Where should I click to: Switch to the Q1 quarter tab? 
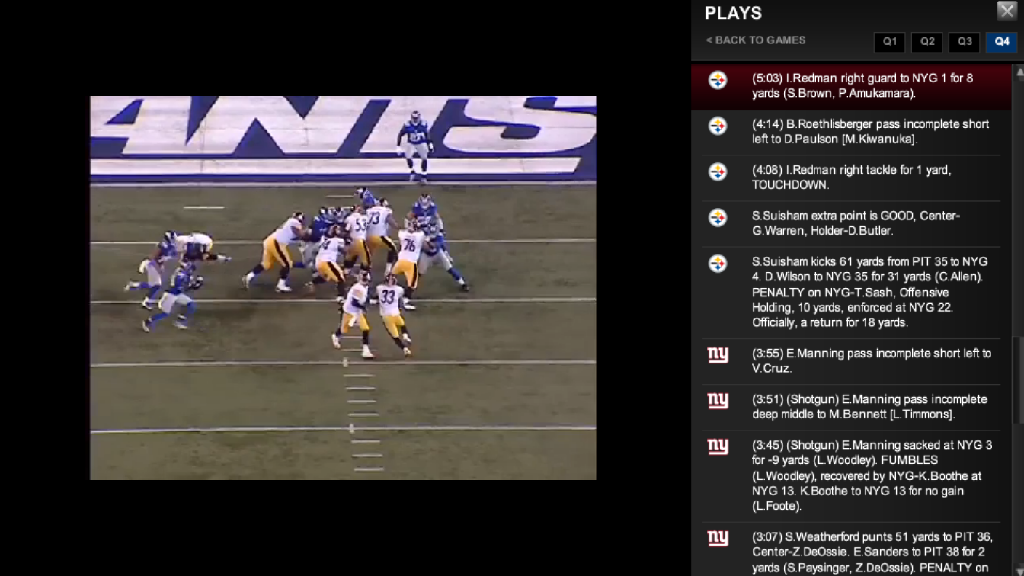(x=889, y=42)
